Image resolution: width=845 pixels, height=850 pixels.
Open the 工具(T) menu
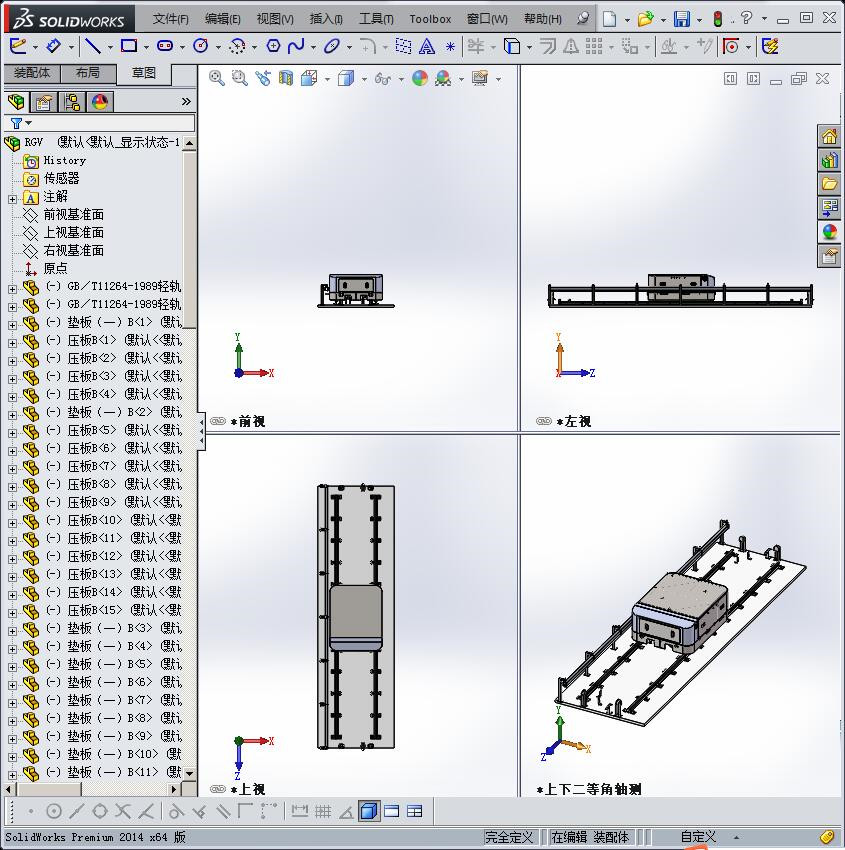pyautogui.click(x=376, y=19)
